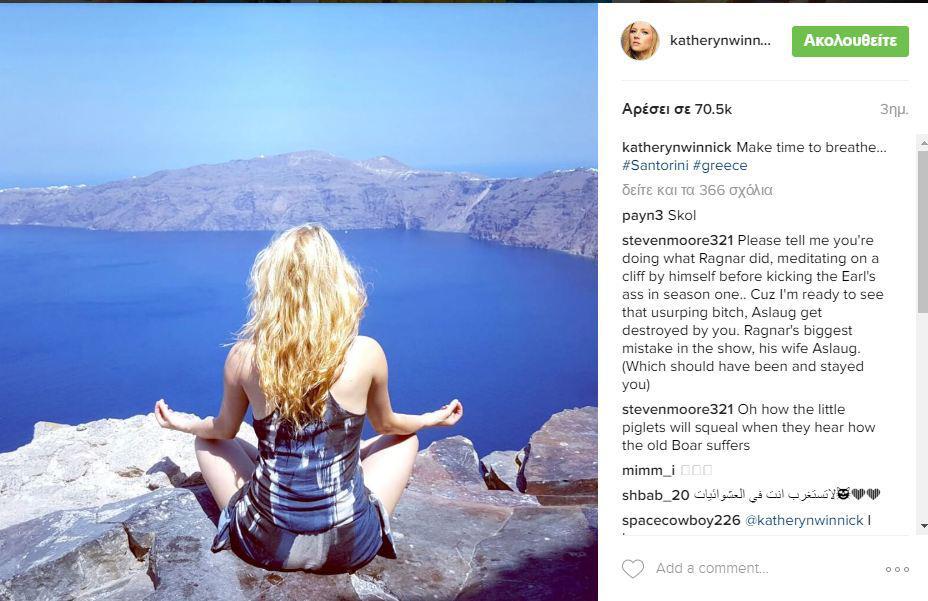Load all 366 comments link
Viewport: 928px width, 601px height.
[x=697, y=190]
